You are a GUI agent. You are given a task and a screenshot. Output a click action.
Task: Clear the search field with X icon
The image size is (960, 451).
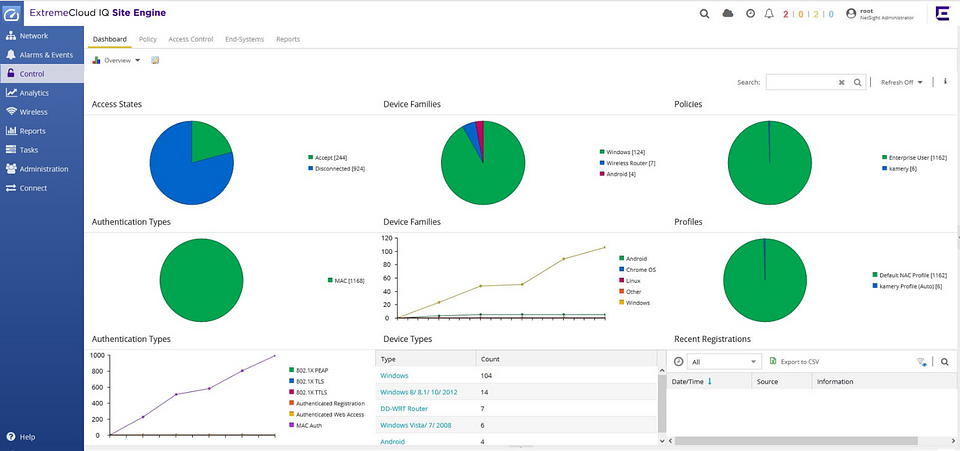coord(842,83)
